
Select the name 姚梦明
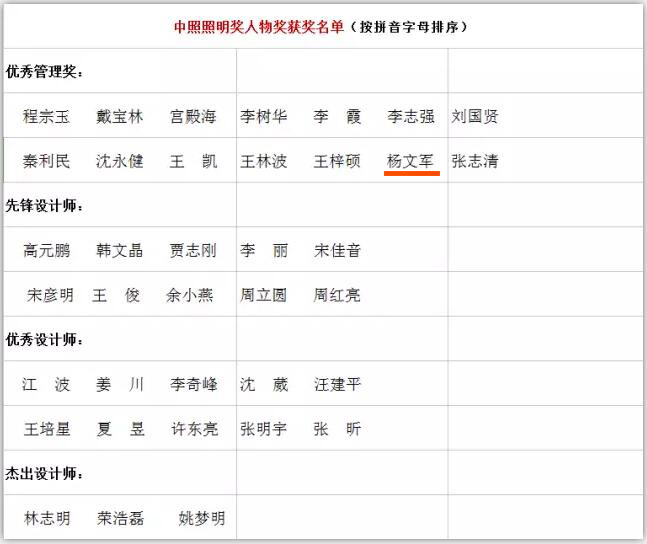(201, 518)
